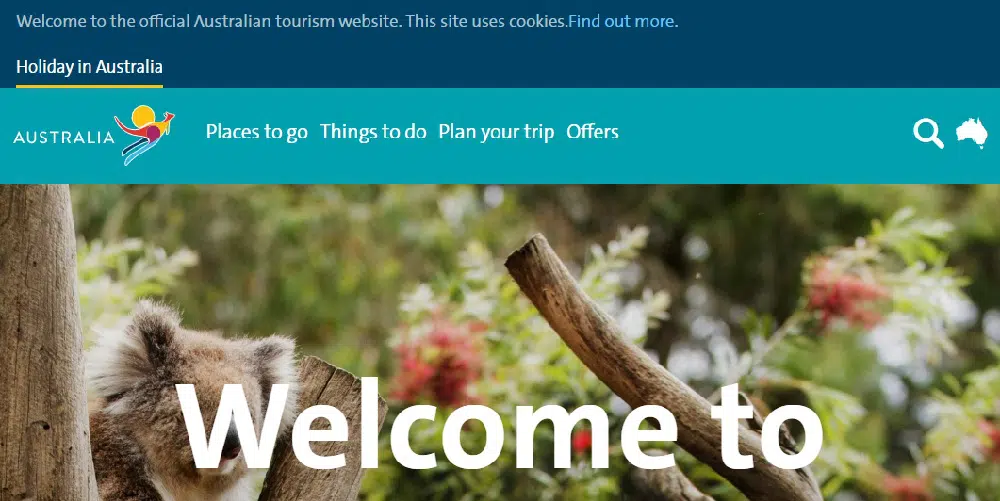Follow the Find out more cookies link
Screen dimensions: 1000x501
[x=622, y=21]
